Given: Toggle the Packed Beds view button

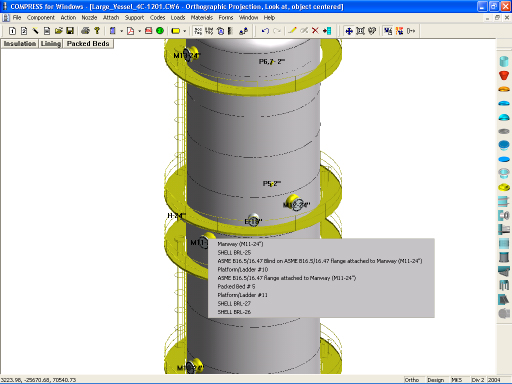Looking at the screenshot, I should 88,44.
